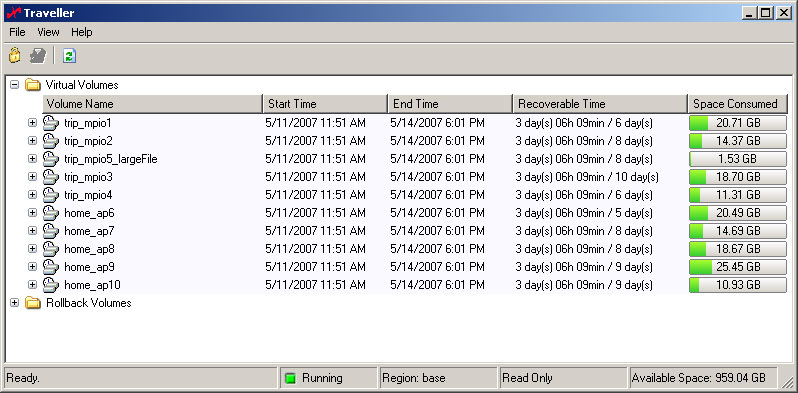The height and width of the screenshot is (393, 798).
Task: Collapse the Virtual Volumes tree node
Action: [14, 85]
